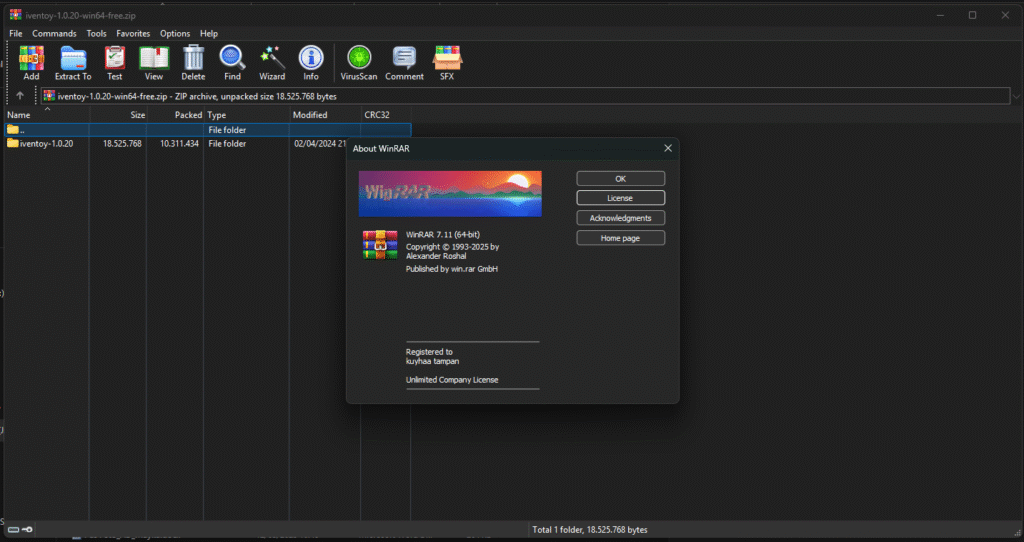Sort by the Name column header
The height and width of the screenshot is (542, 1024).
46,115
